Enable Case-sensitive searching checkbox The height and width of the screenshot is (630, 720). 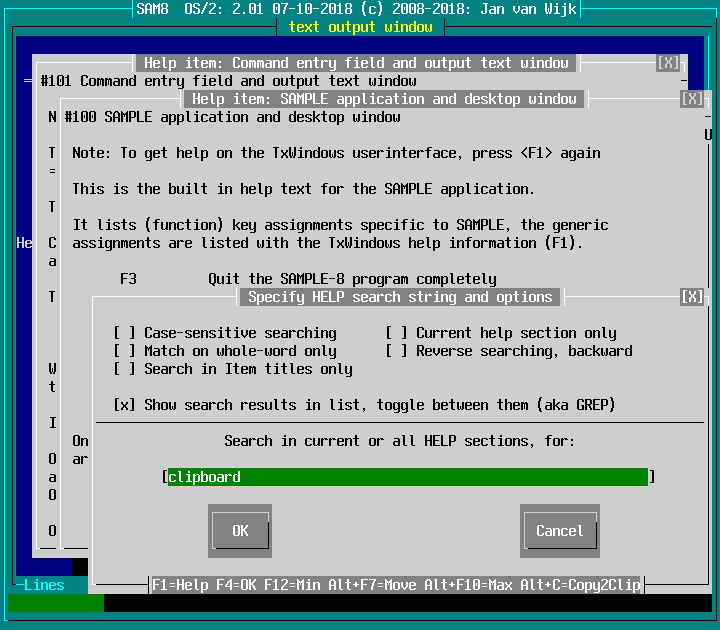coord(125,333)
